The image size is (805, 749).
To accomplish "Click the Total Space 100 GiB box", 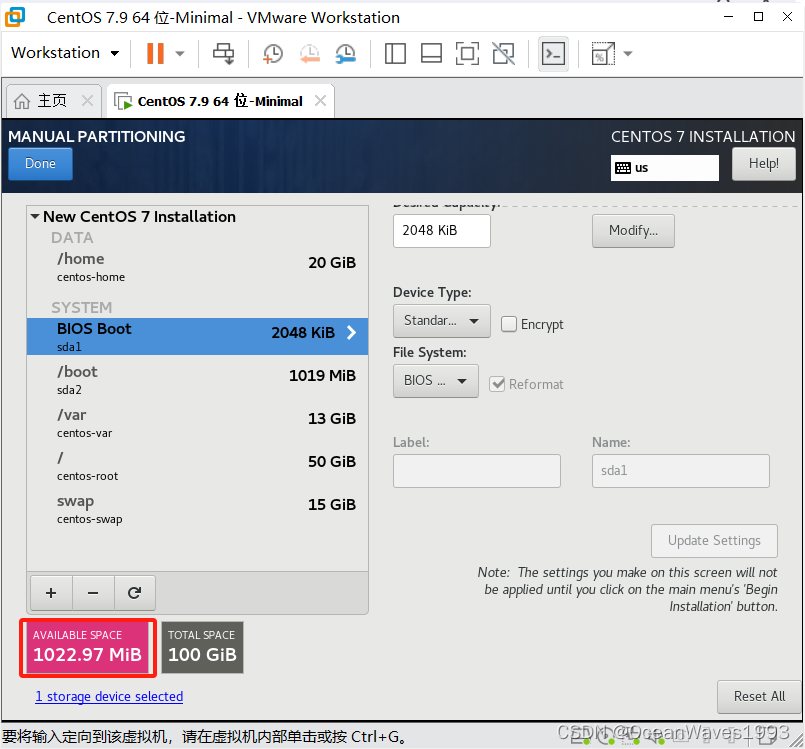I will (202, 647).
